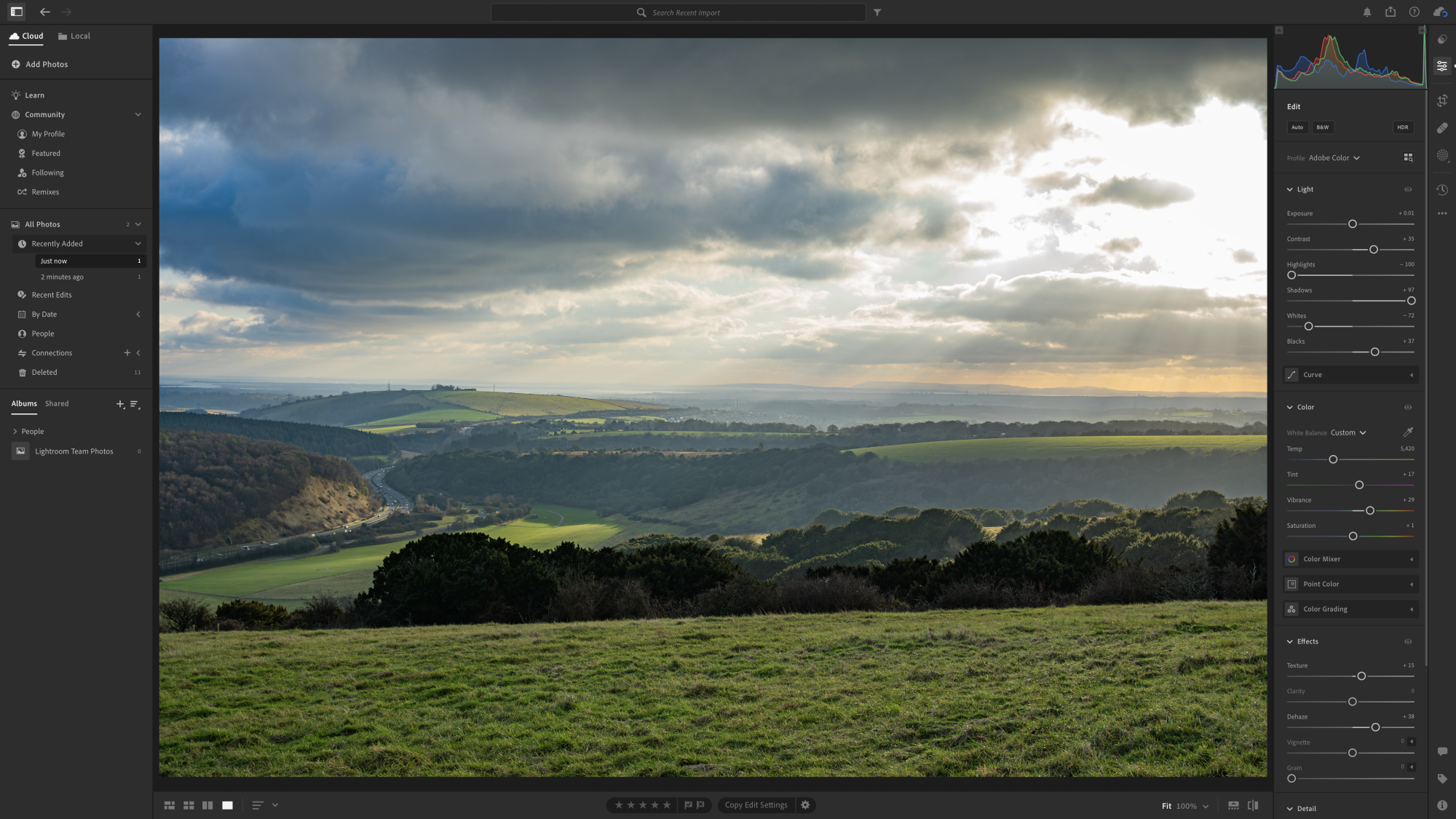Toggle the filmstrip icon
Screen dimensions: 1456x819
pyautogui.click(x=1233, y=805)
